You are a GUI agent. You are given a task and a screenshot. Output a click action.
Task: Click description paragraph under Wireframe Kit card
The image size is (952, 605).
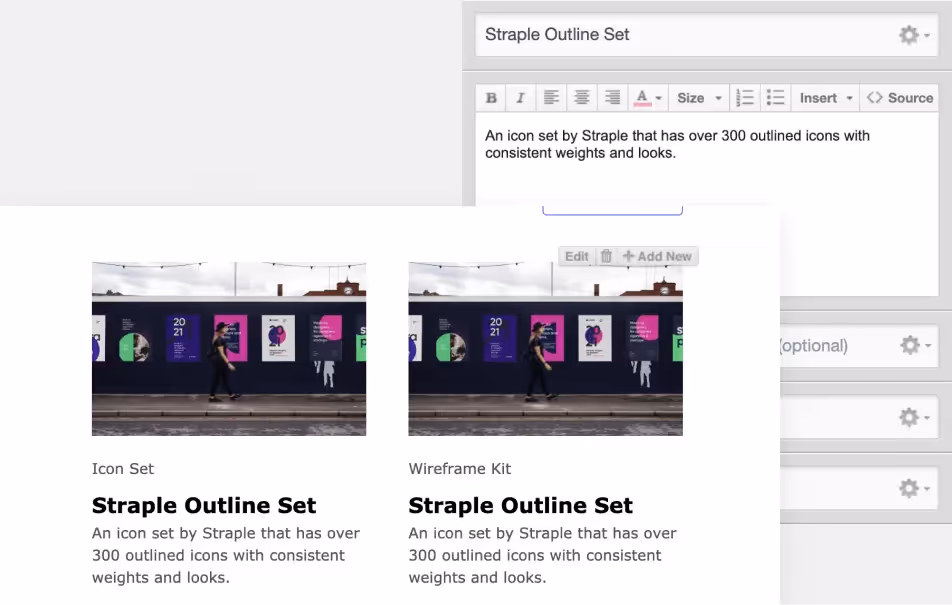tap(542, 555)
